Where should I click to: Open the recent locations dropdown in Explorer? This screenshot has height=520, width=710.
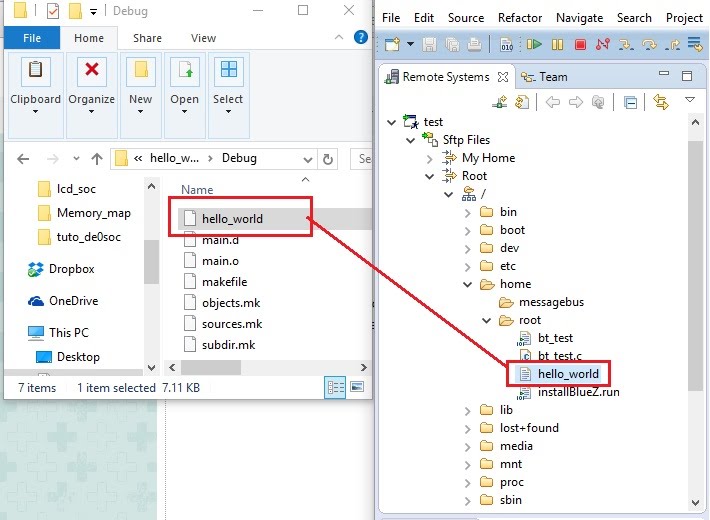pos(76,159)
